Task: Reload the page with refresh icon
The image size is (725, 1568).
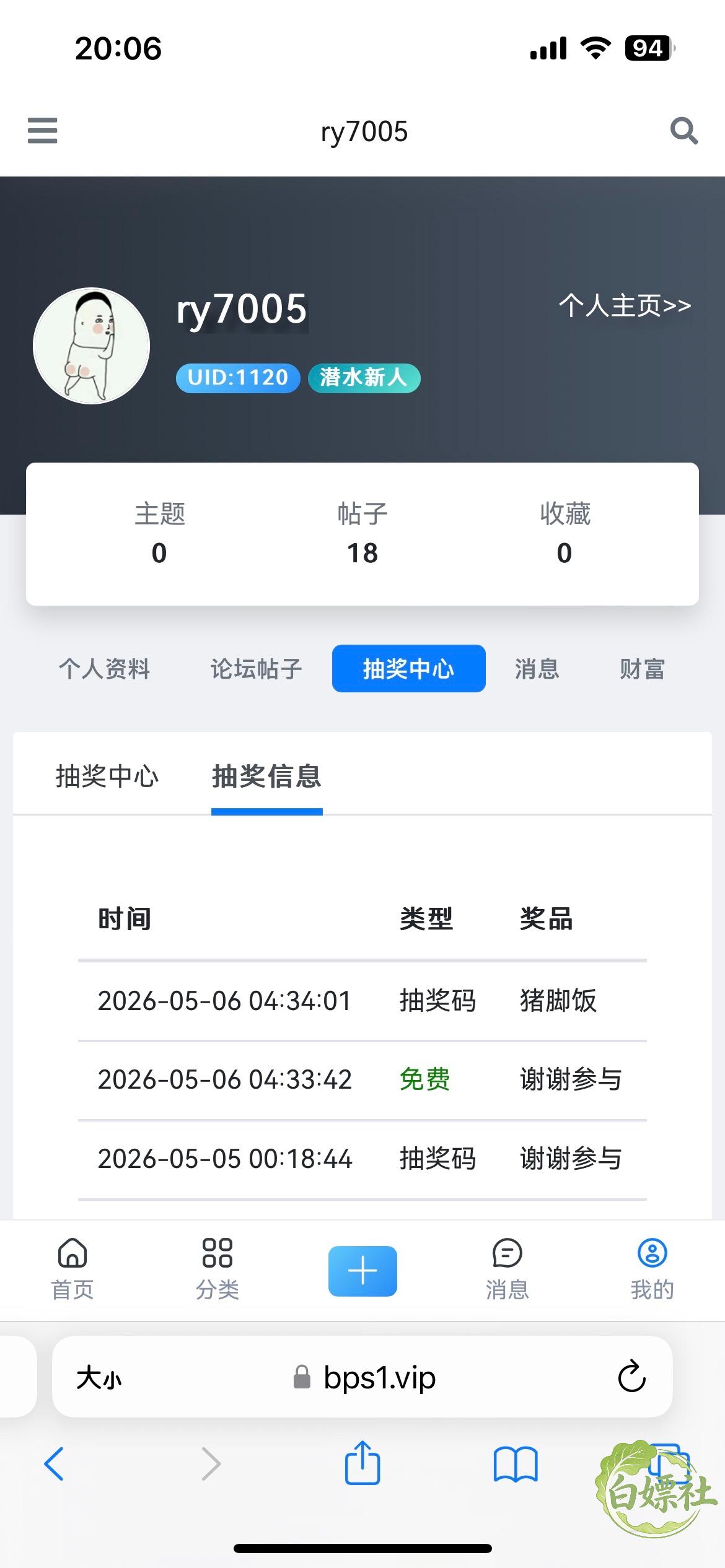Action: [632, 1377]
